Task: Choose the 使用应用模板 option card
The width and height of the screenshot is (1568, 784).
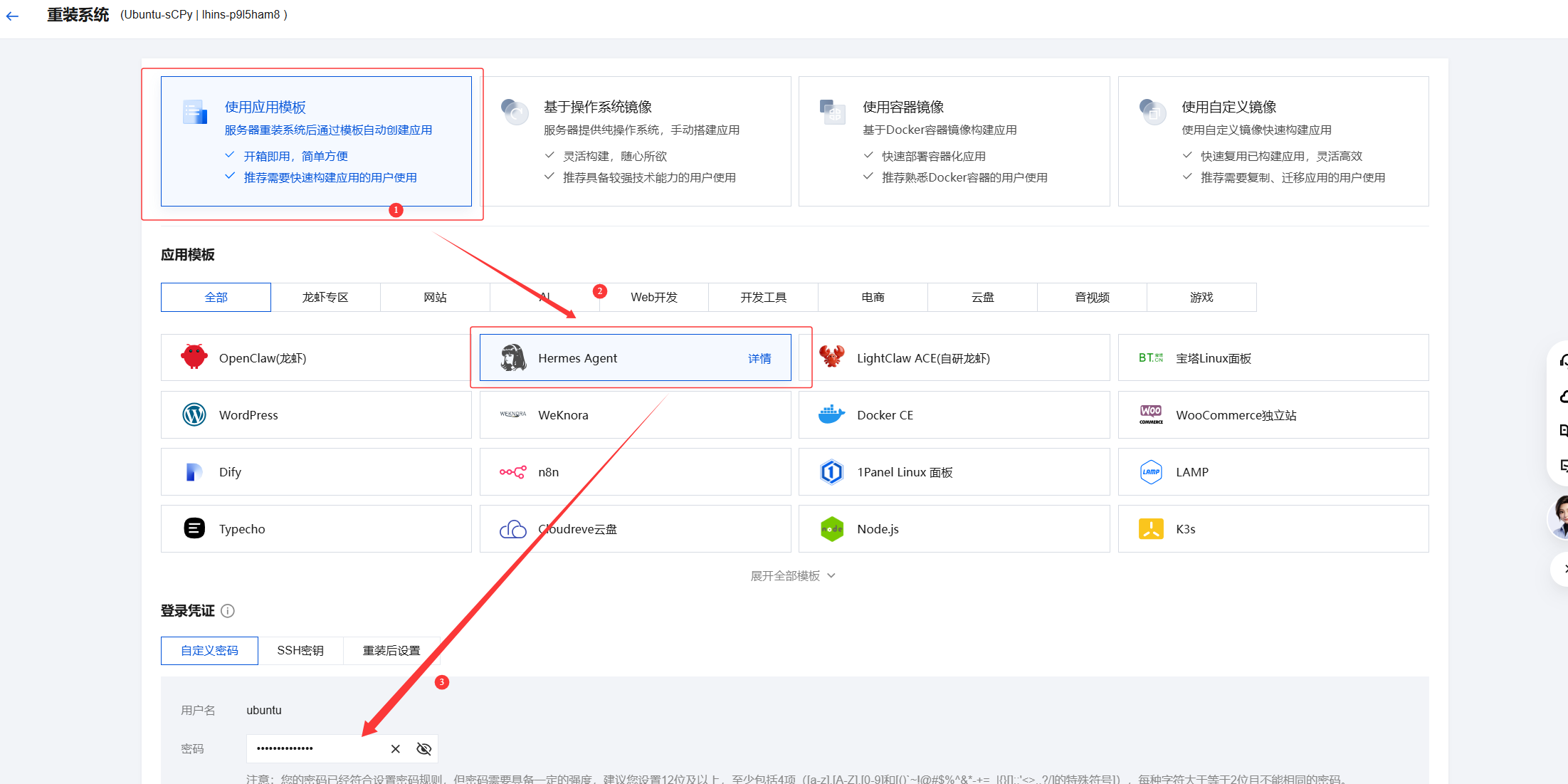Action: pyautogui.click(x=316, y=141)
